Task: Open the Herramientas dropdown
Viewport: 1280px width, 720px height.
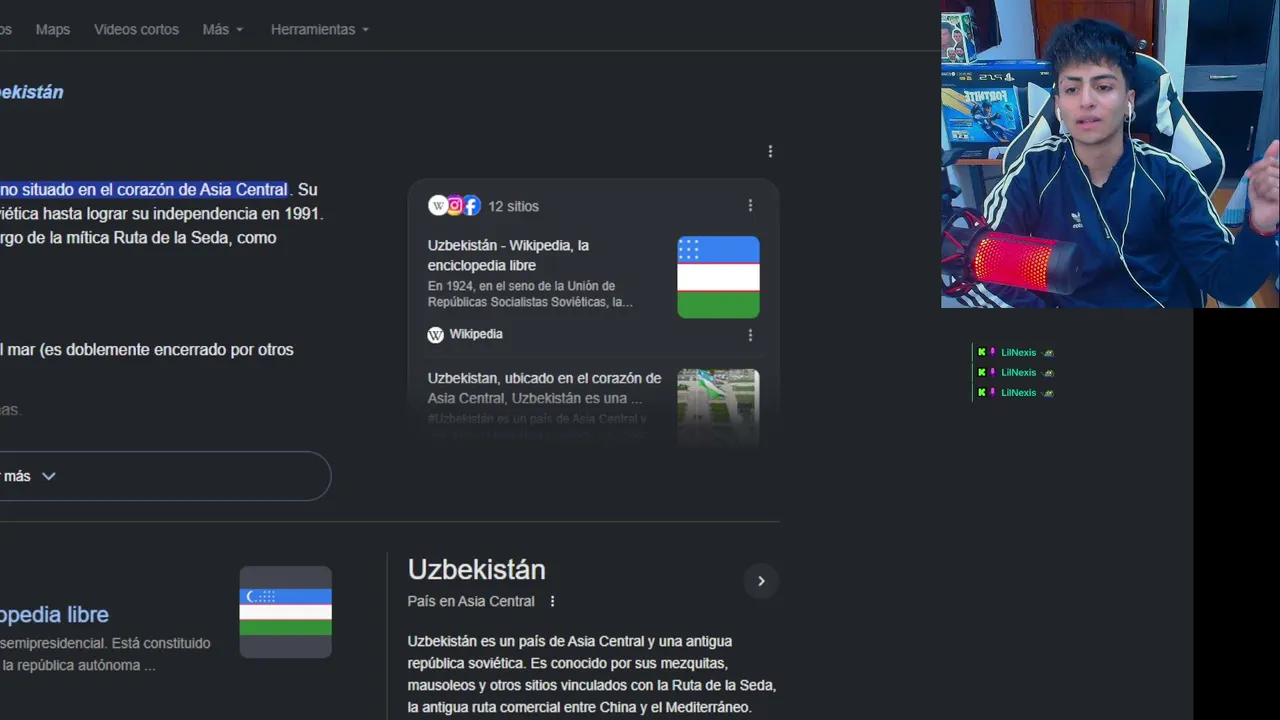Action: coord(320,30)
